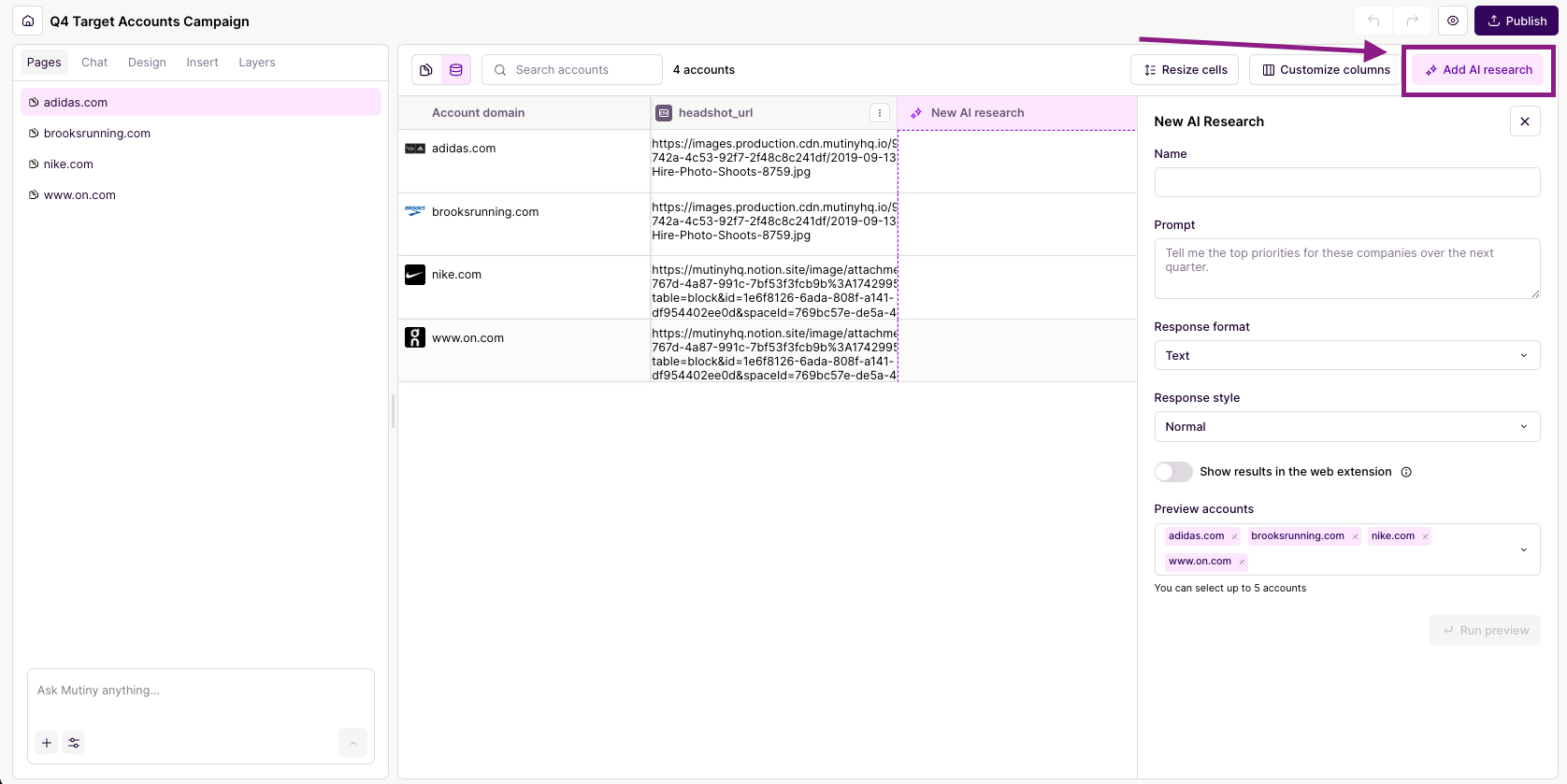Select www.on.com table cell

coord(524,350)
